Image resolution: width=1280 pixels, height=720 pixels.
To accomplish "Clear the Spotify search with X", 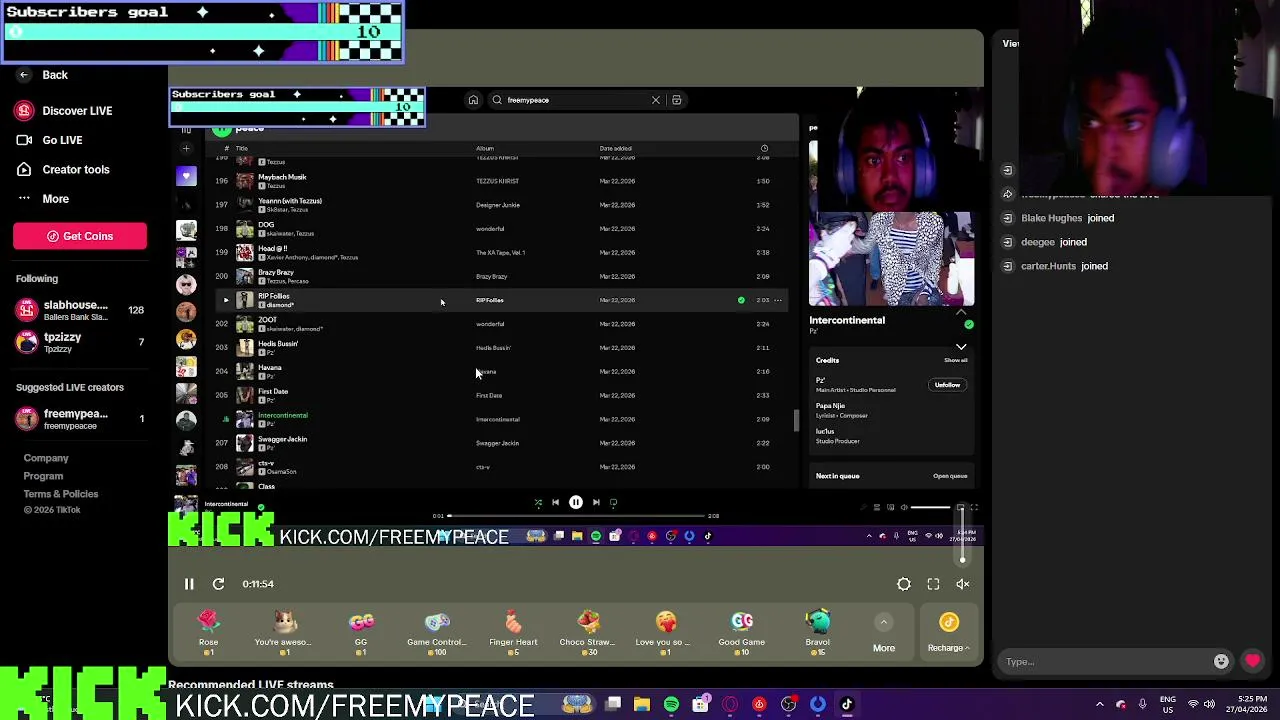I will coord(656,100).
